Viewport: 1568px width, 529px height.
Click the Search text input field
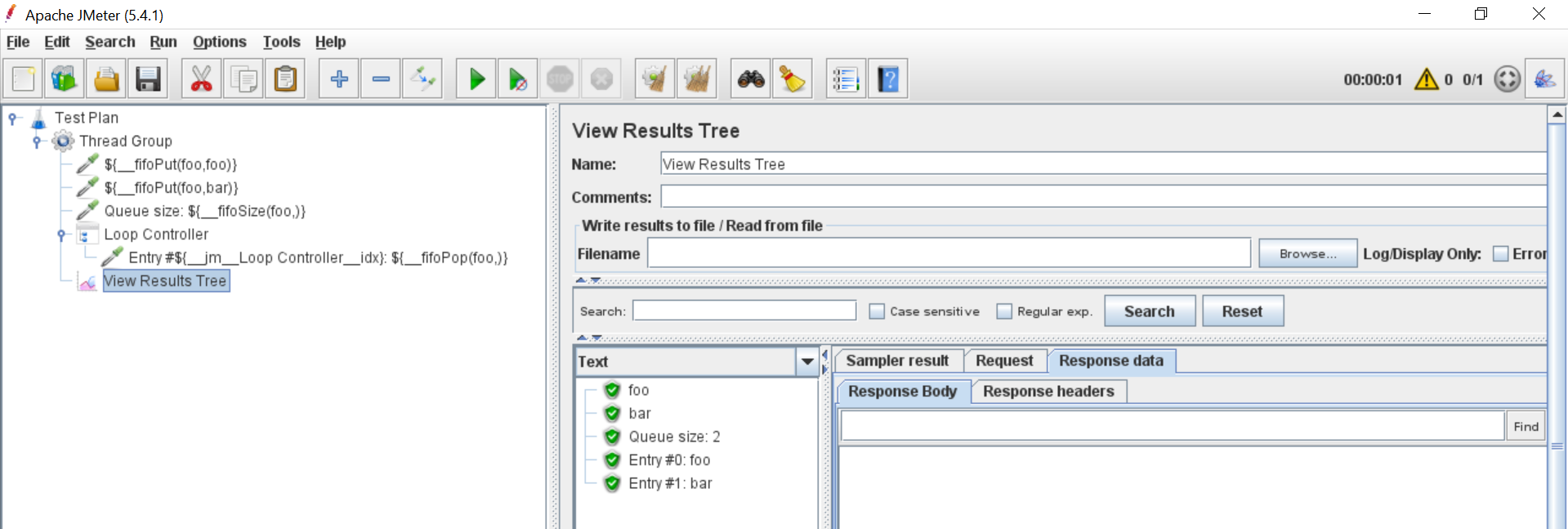tap(744, 311)
